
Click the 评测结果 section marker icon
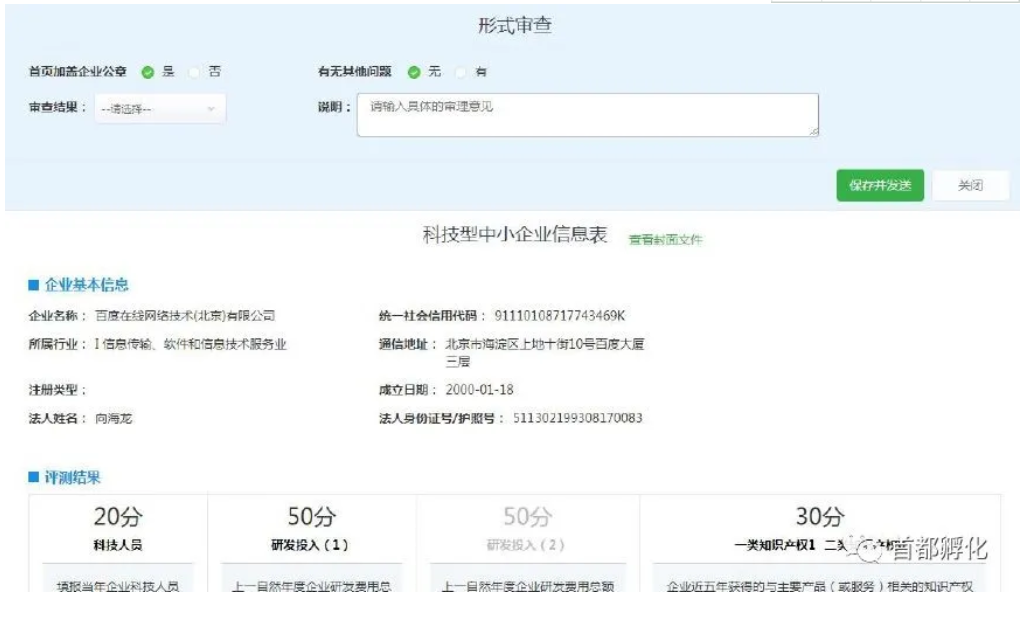coord(32,478)
